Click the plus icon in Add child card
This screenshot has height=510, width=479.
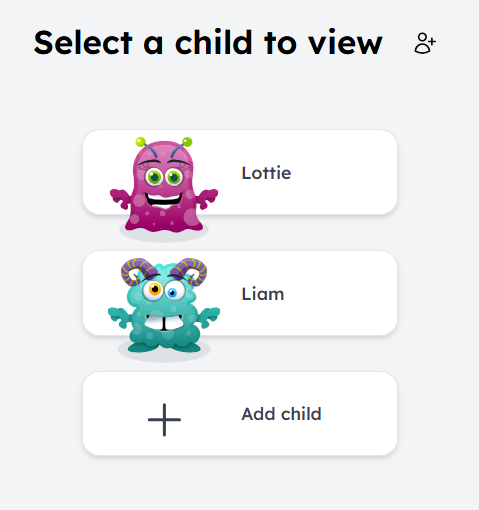point(164,420)
